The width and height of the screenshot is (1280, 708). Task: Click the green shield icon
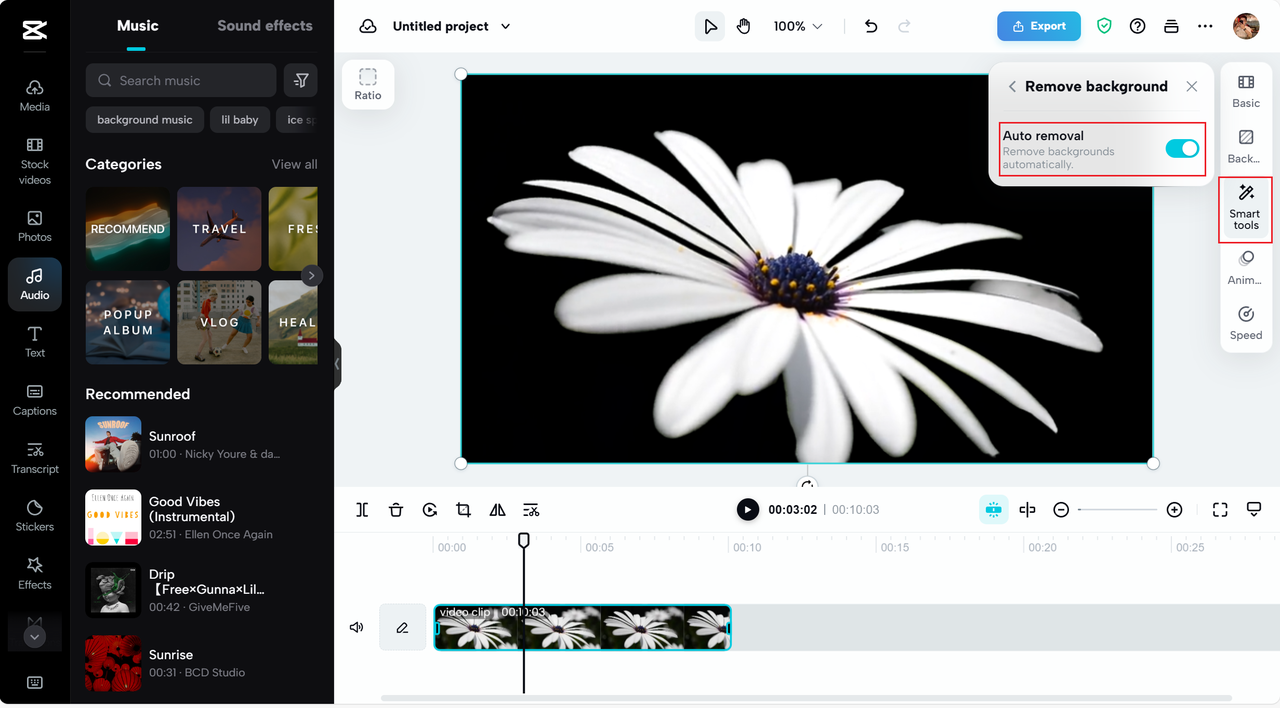pos(1104,26)
